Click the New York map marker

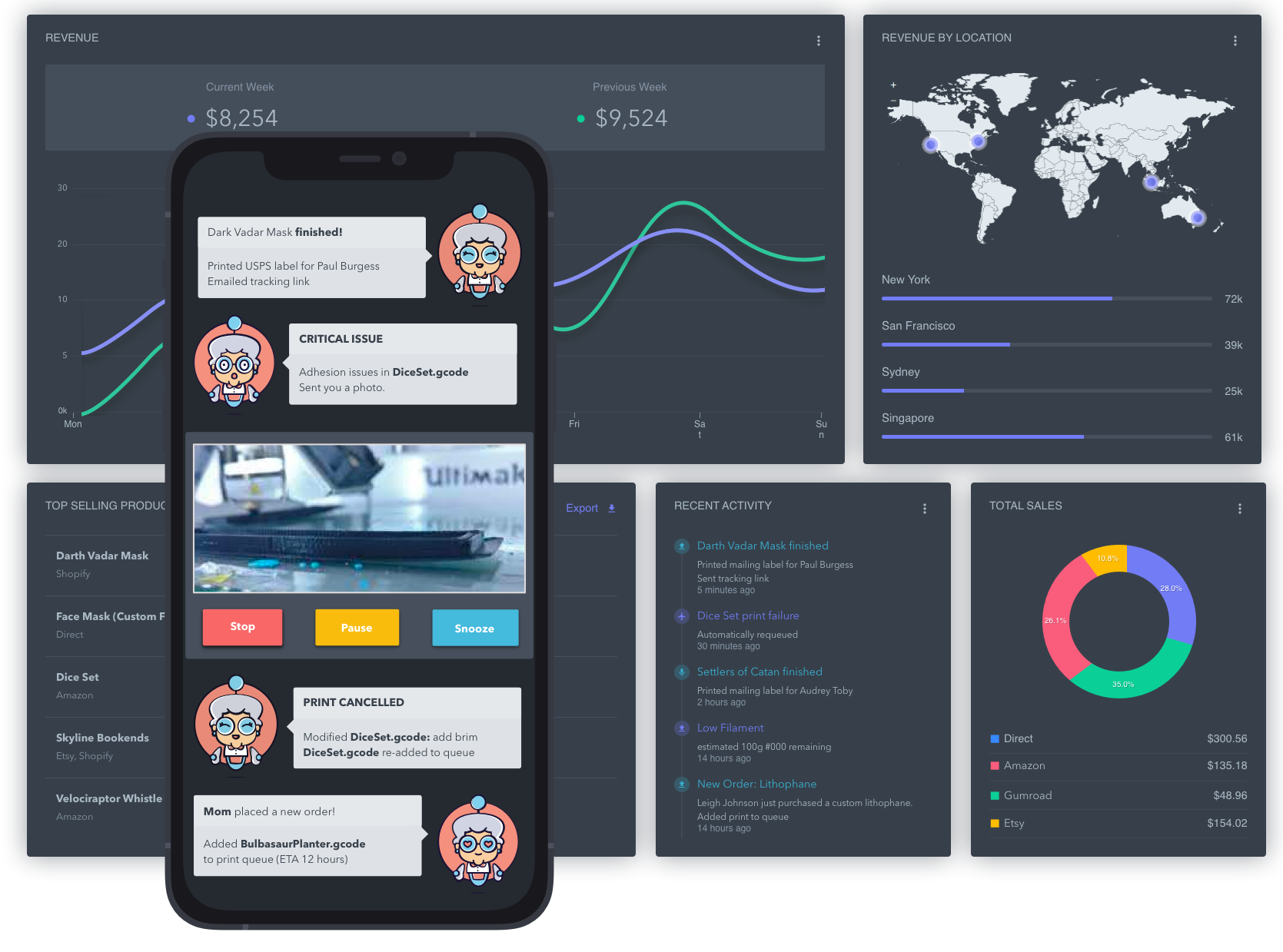tap(978, 141)
